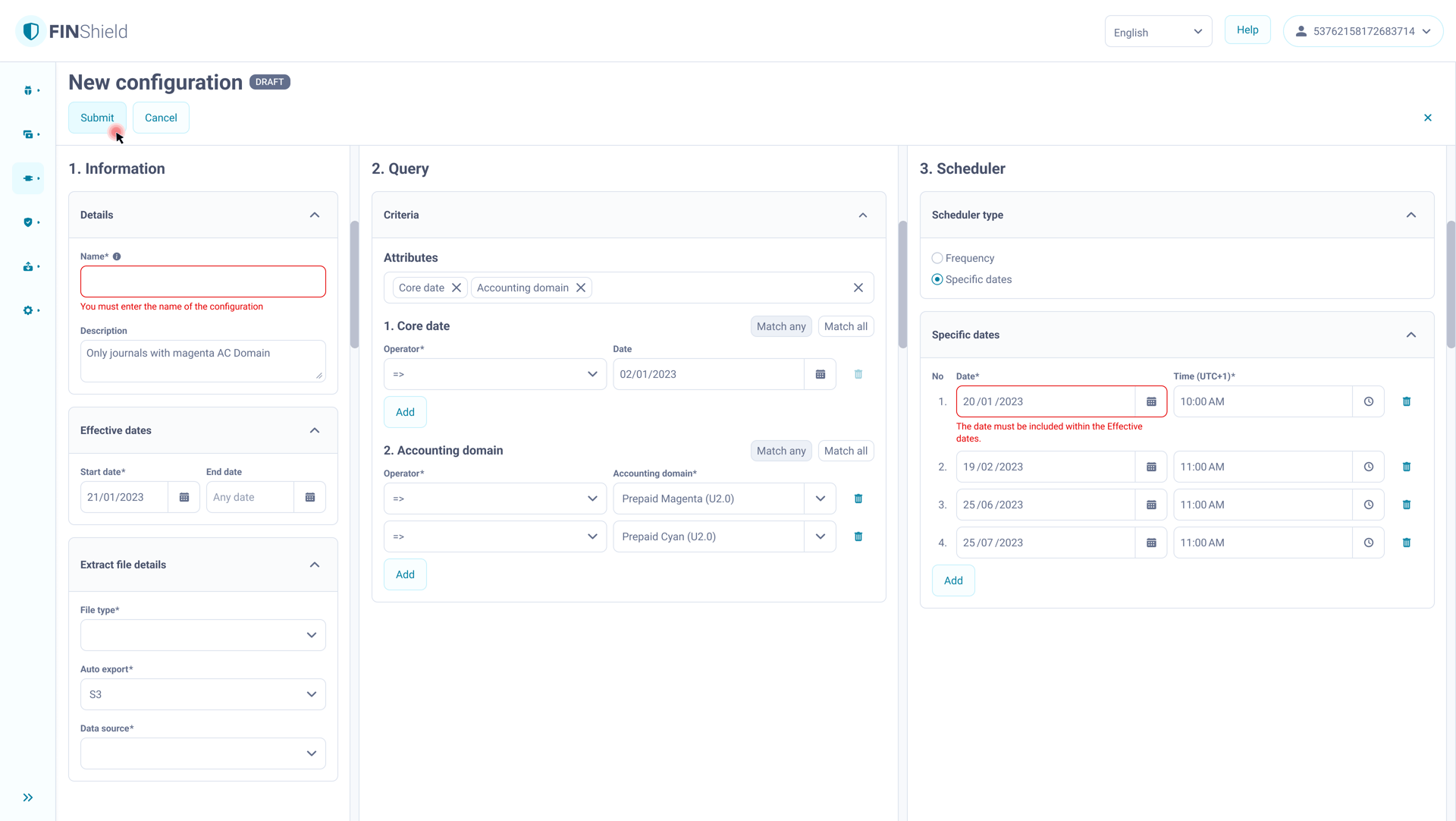
Task: Delete specific date row 3
Action: pyautogui.click(x=1406, y=505)
